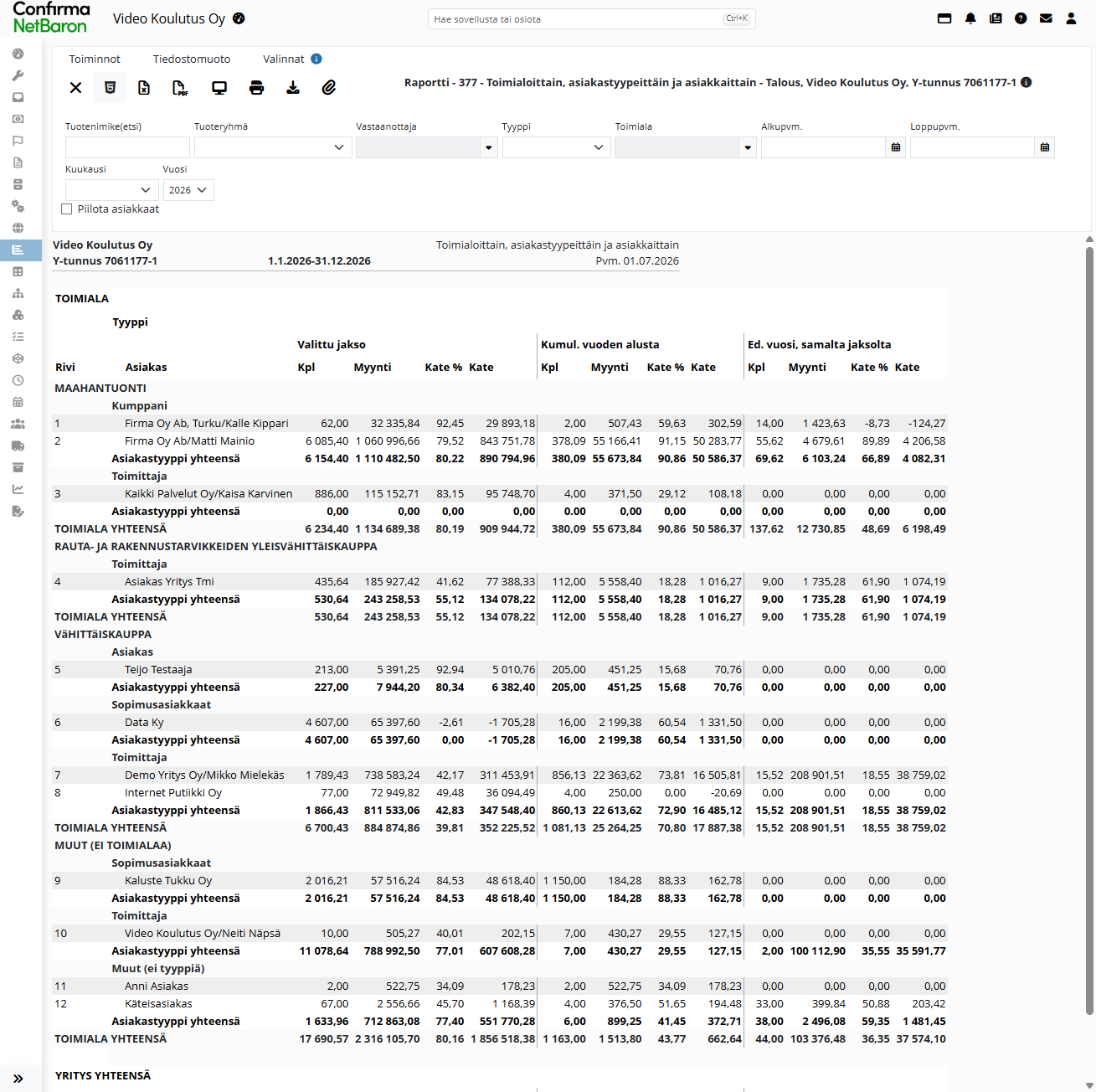Select the HTML5 file format icon

(110, 88)
